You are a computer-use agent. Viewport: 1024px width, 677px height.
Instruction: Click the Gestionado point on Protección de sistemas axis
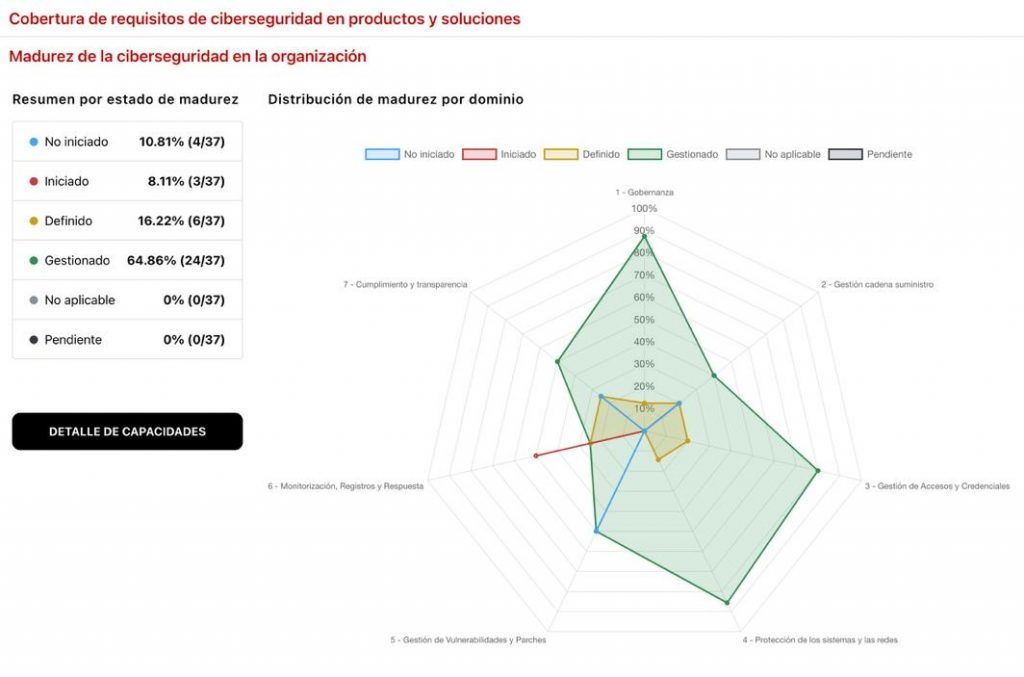[x=727, y=602]
